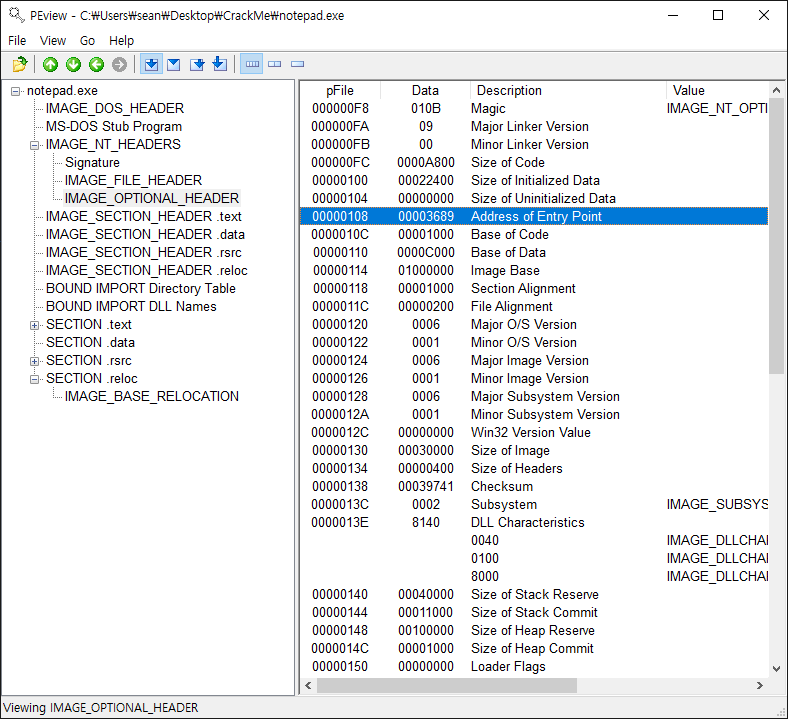Click the Description column header
The height and width of the screenshot is (719, 788).
pos(568,90)
